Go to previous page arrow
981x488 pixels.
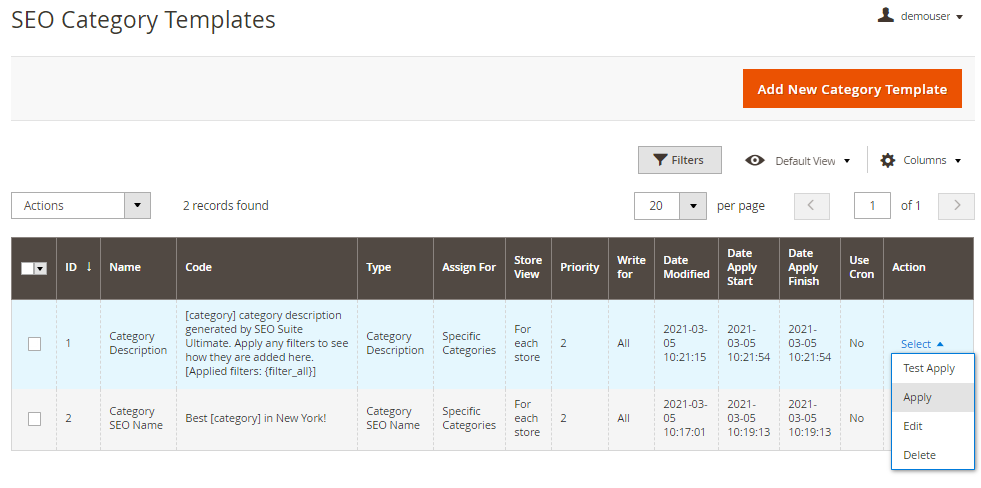pos(811,206)
